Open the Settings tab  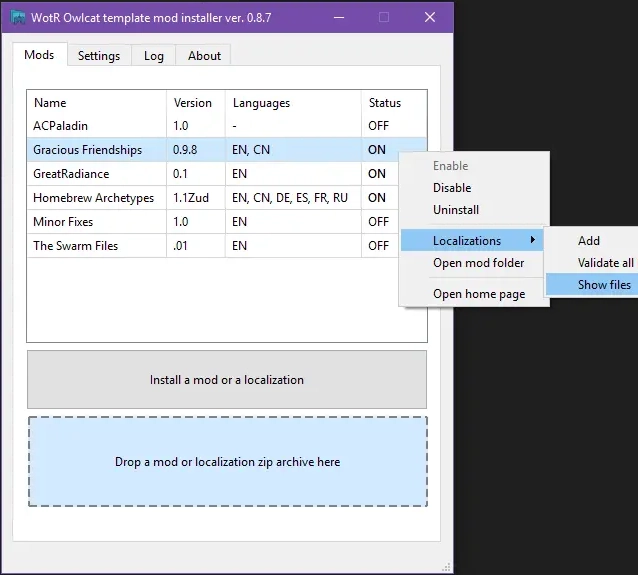coord(99,55)
